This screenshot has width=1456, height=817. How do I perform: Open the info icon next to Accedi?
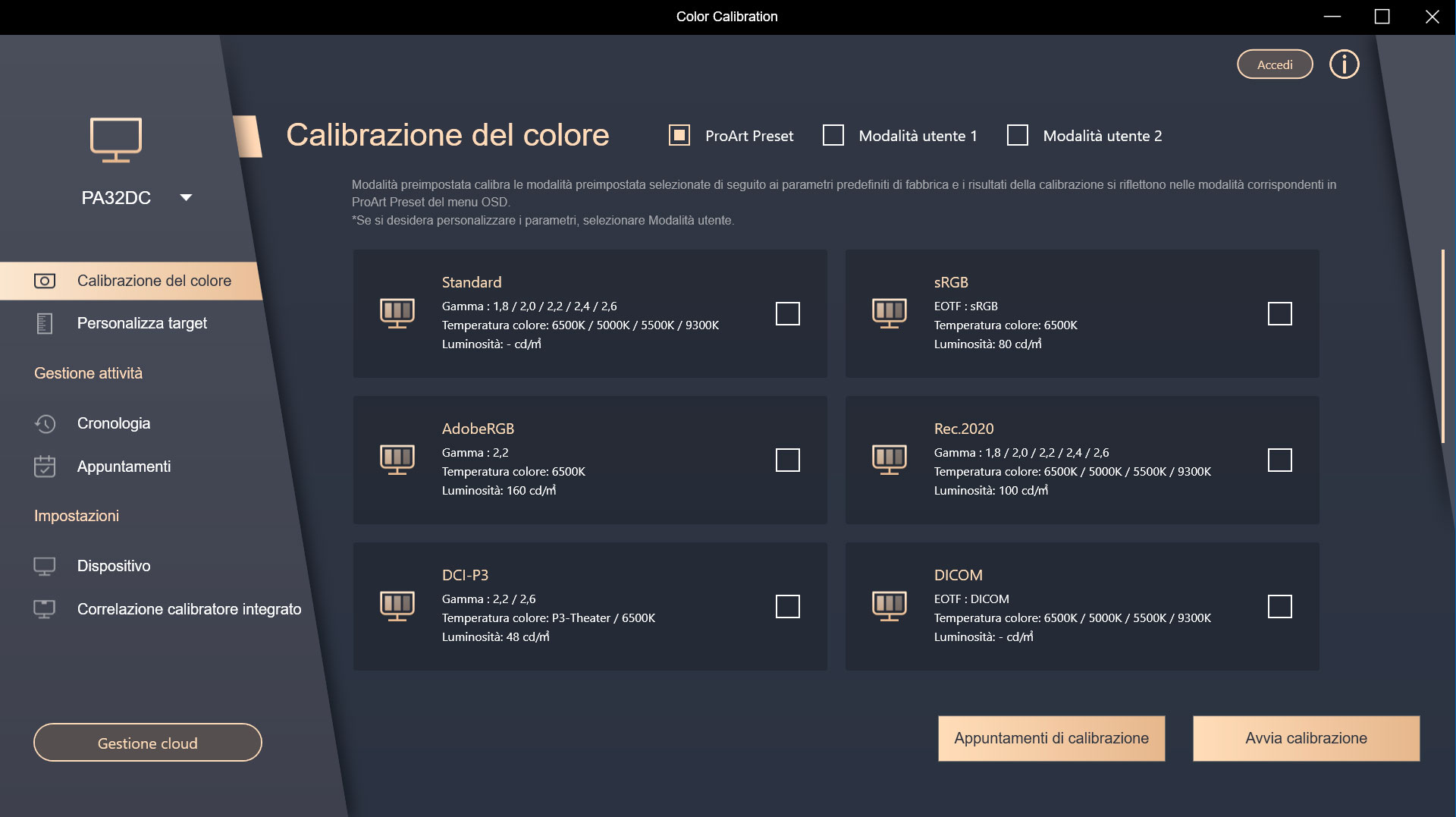pyautogui.click(x=1344, y=64)
